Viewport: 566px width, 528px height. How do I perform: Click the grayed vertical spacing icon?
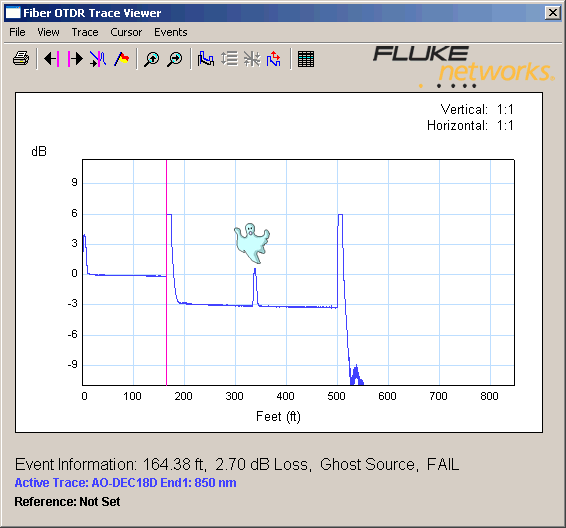tap(229, 58)
